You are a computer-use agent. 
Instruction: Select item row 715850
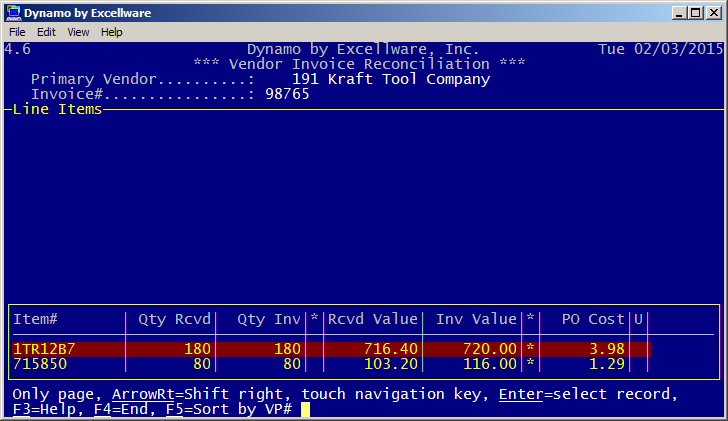click(x=332, y=364)
